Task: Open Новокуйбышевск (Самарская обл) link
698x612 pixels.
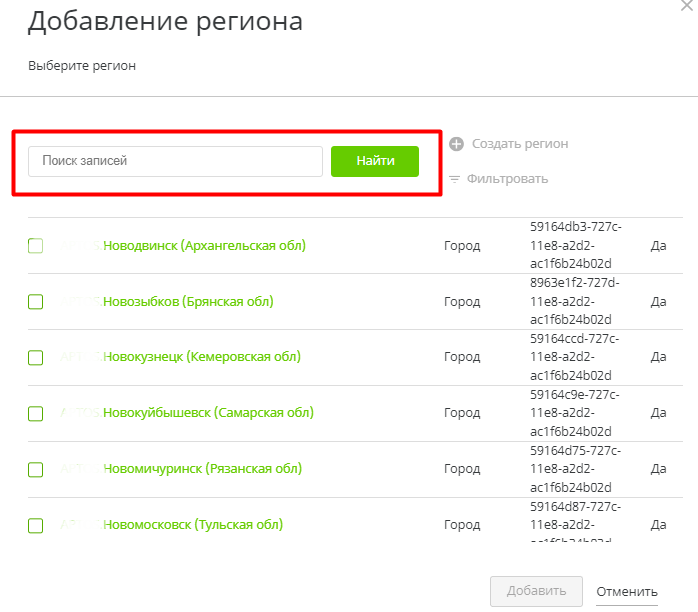Action: (208, 413)
